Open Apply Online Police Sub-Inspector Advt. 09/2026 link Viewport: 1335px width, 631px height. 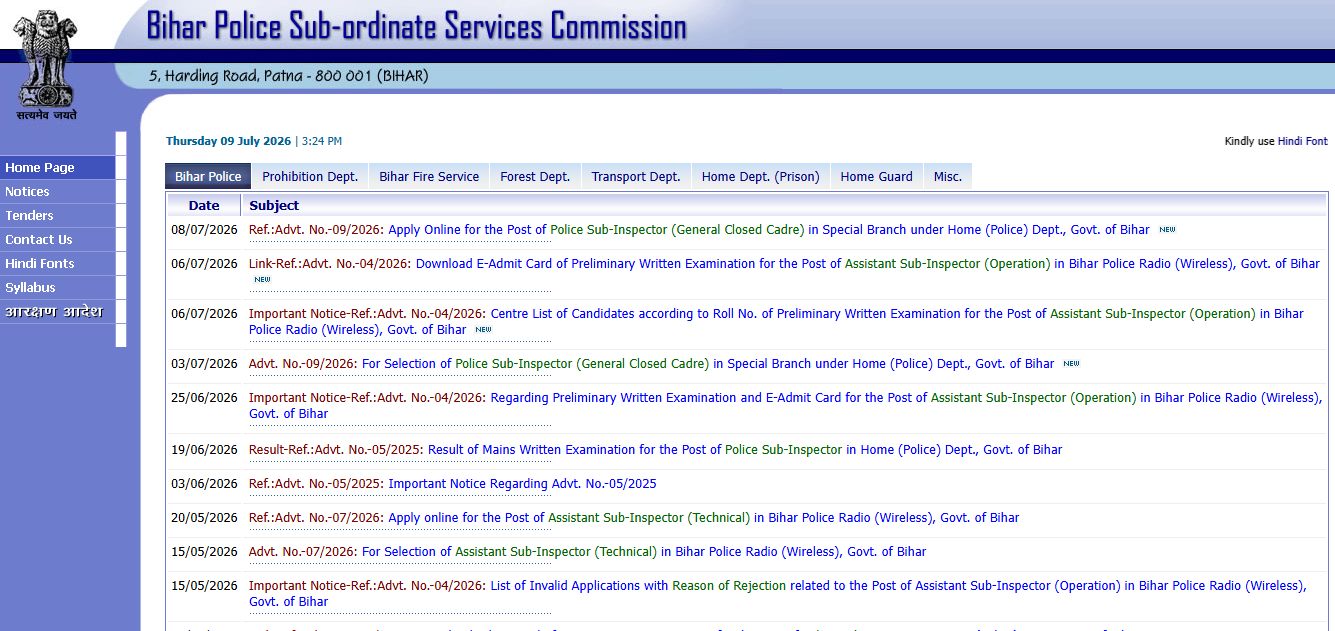click(769, 230)
